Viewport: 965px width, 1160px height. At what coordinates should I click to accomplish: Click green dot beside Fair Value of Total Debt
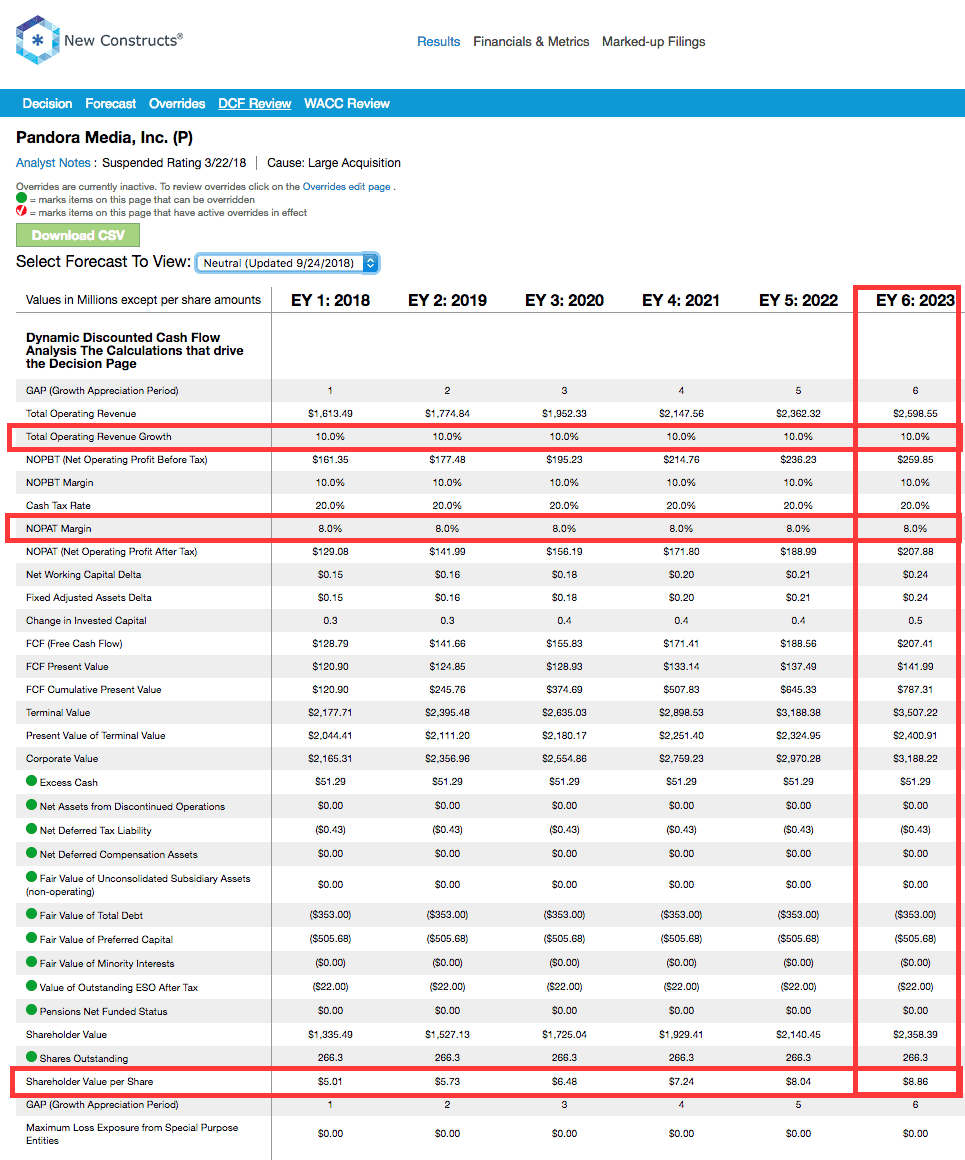tap(31, 914)
